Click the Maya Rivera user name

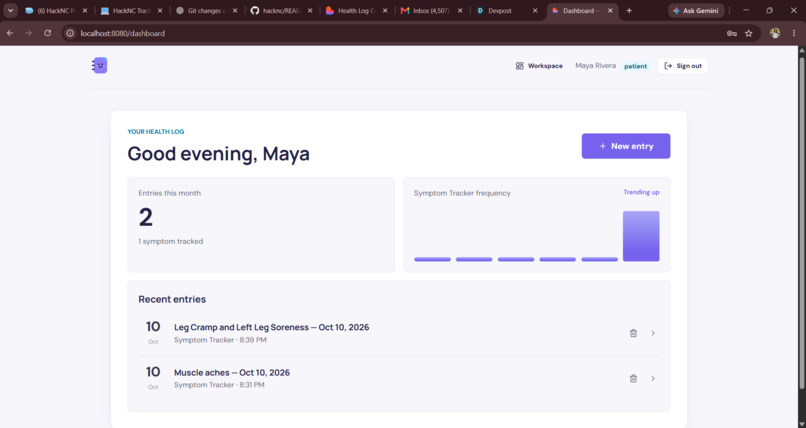(x=595, y=66)
